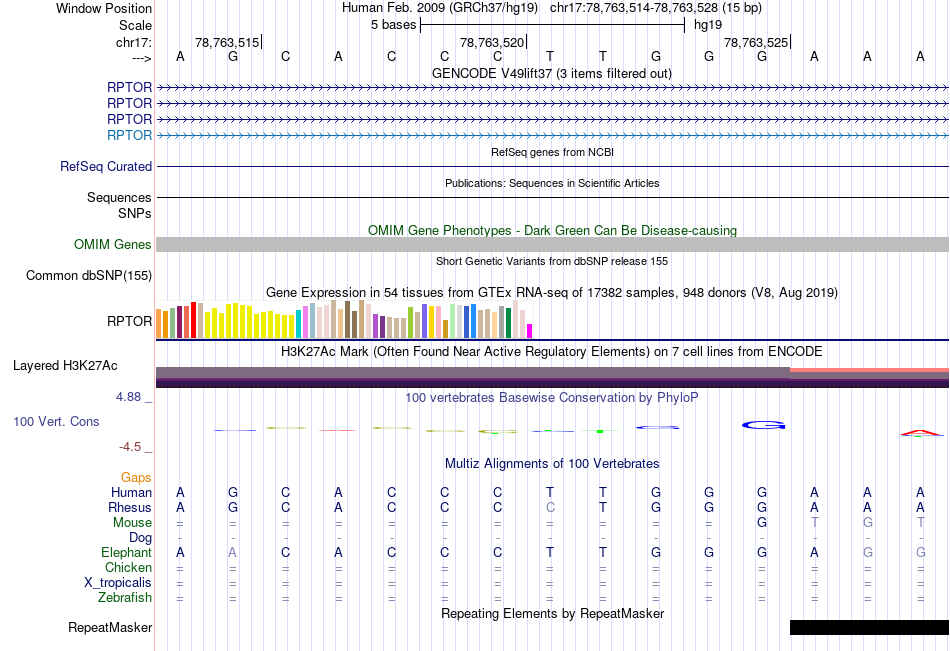Click the Layered H3K27Ac track label
The image size is (950, 651).
(x=65, y=366)
